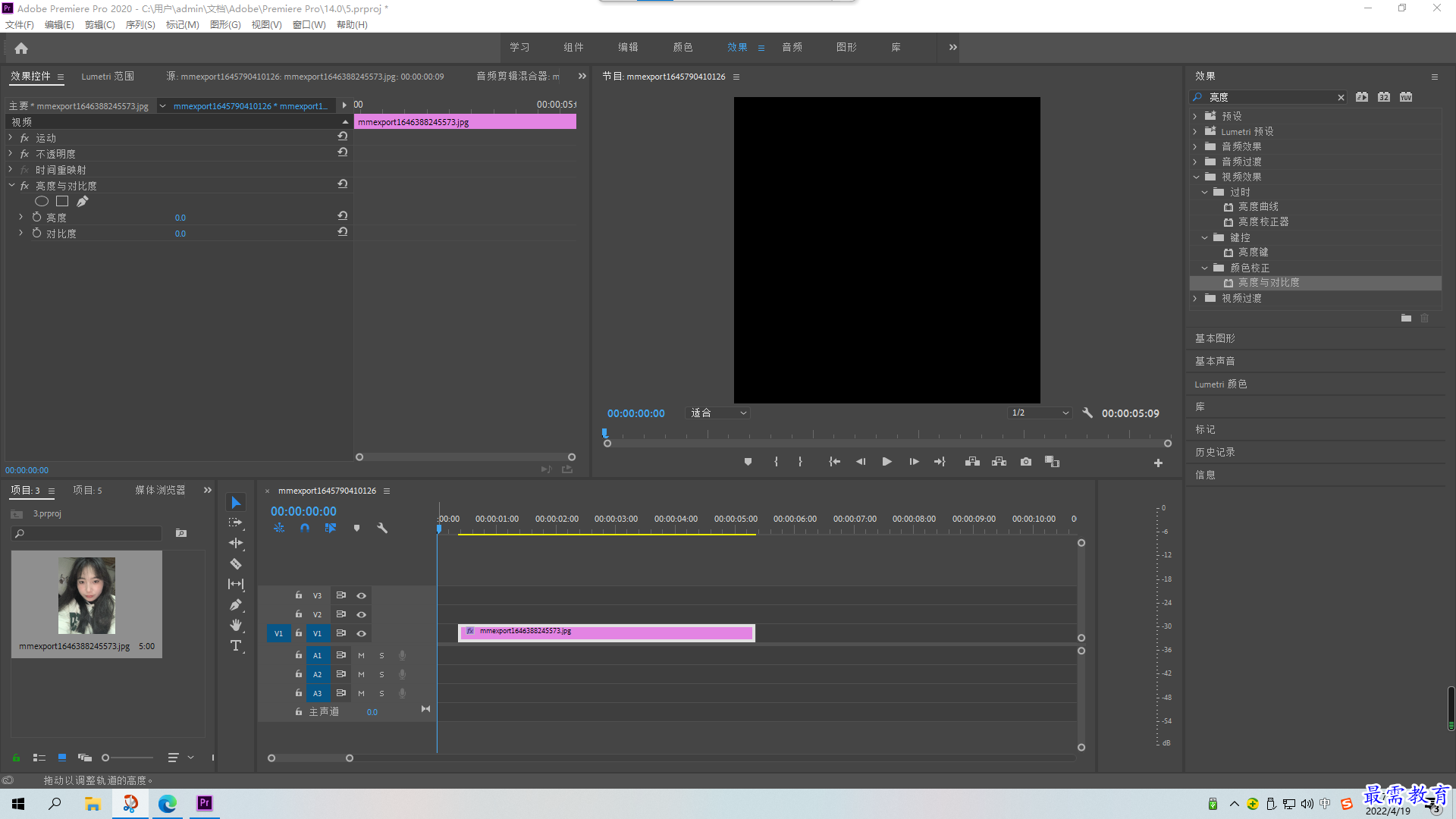Viewport: 1456px width, 819px height.
Task: Open program monitor settings wrench
Action: (x=1087, y=413)
